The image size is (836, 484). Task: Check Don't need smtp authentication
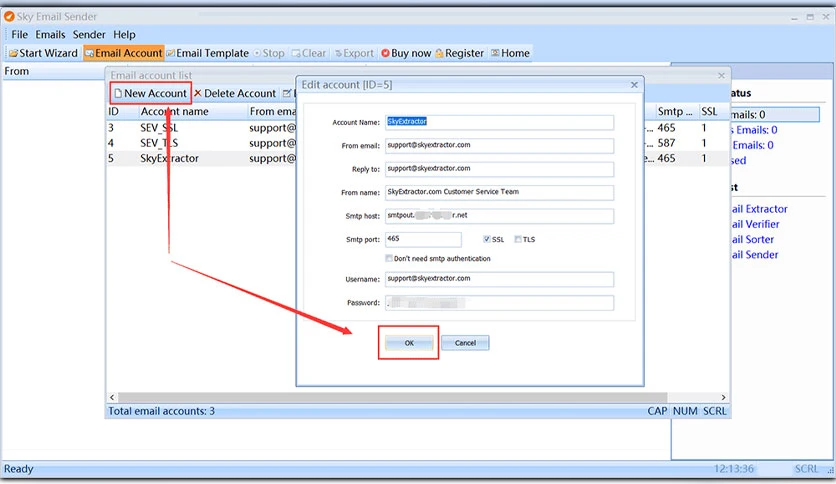pyautogui.click(x=389, y=259)
